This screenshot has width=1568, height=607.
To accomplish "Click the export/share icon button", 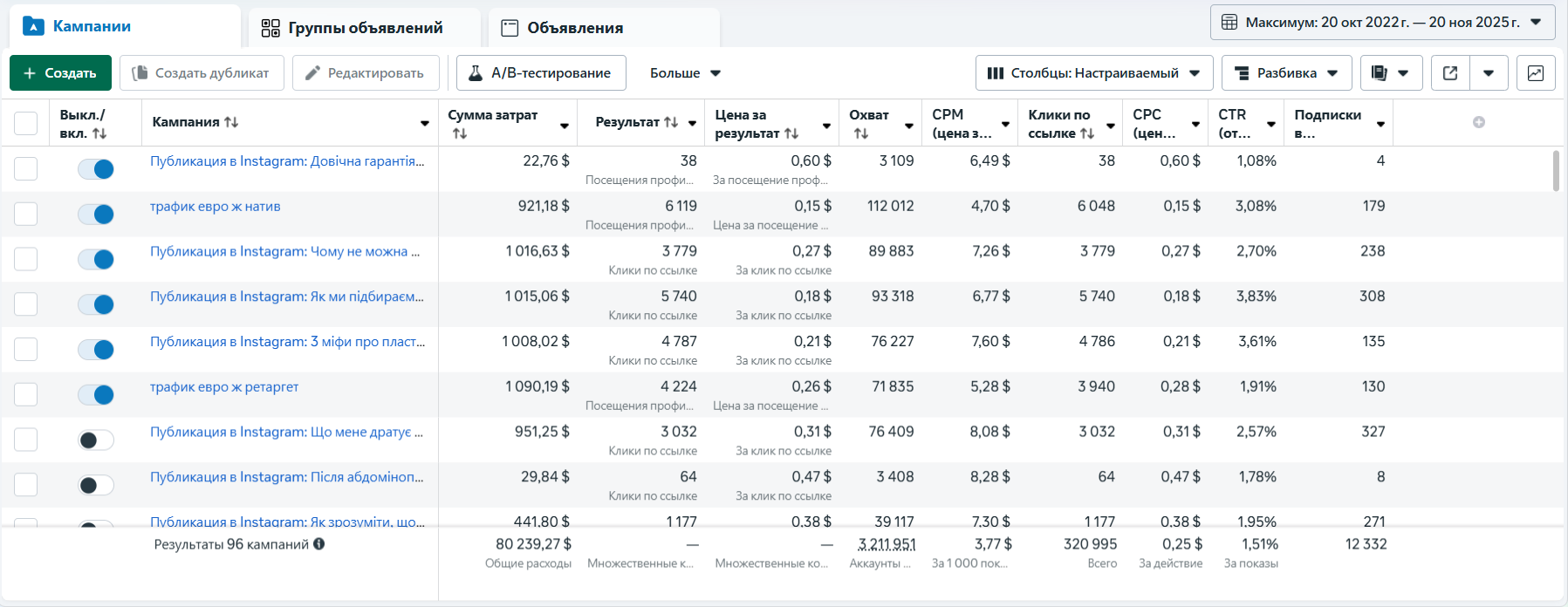I will [1450, 73].
